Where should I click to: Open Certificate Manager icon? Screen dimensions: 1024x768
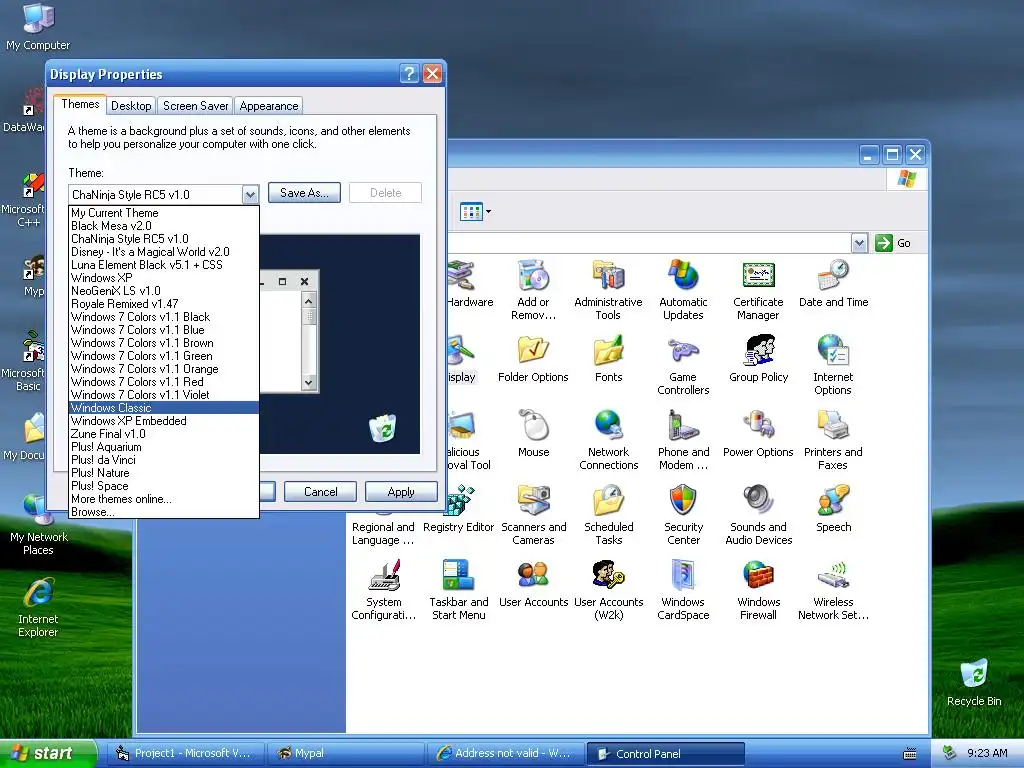[x=758, y=289]
